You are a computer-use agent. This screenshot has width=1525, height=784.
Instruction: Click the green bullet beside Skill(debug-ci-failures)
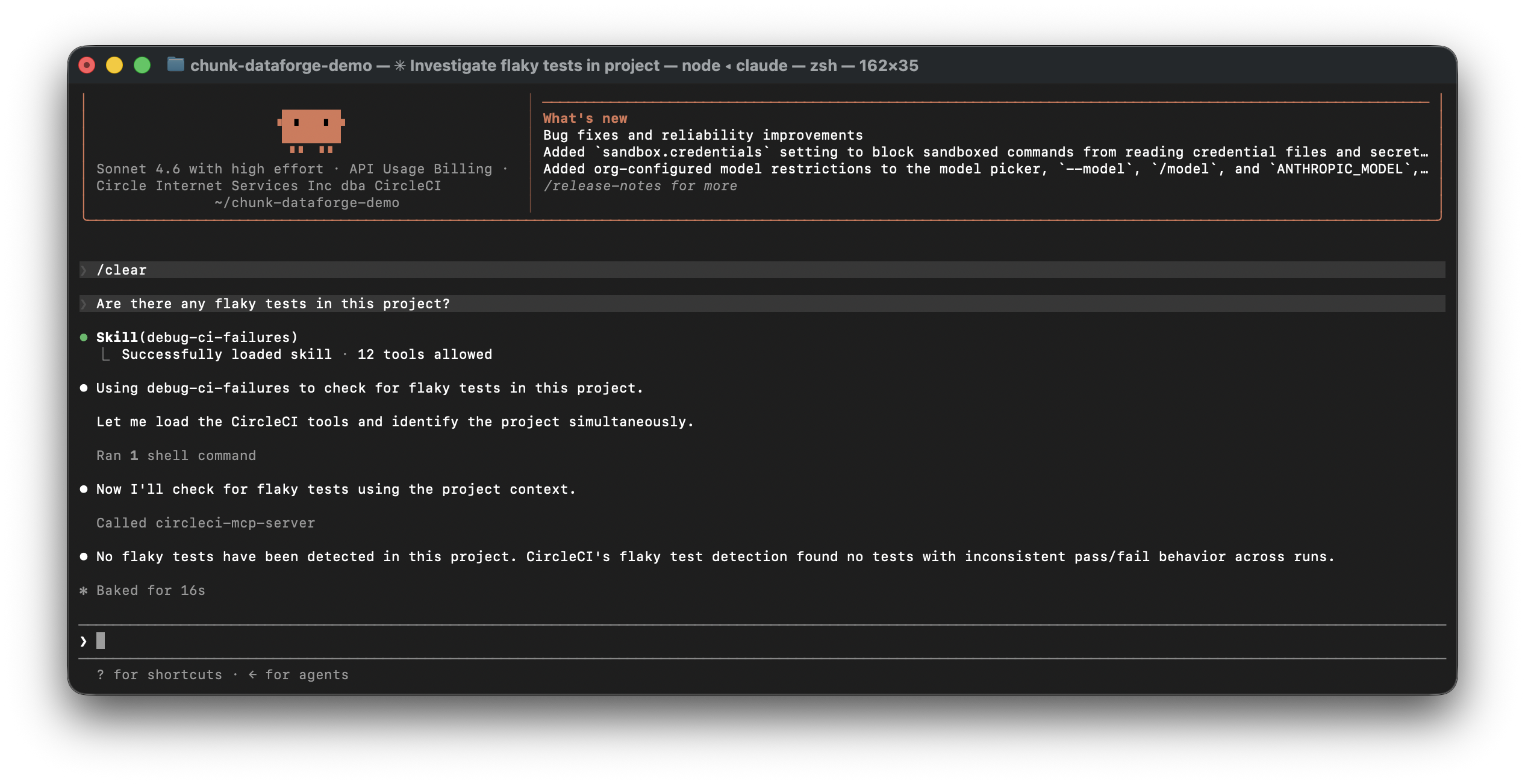click(x=84, y=337)
